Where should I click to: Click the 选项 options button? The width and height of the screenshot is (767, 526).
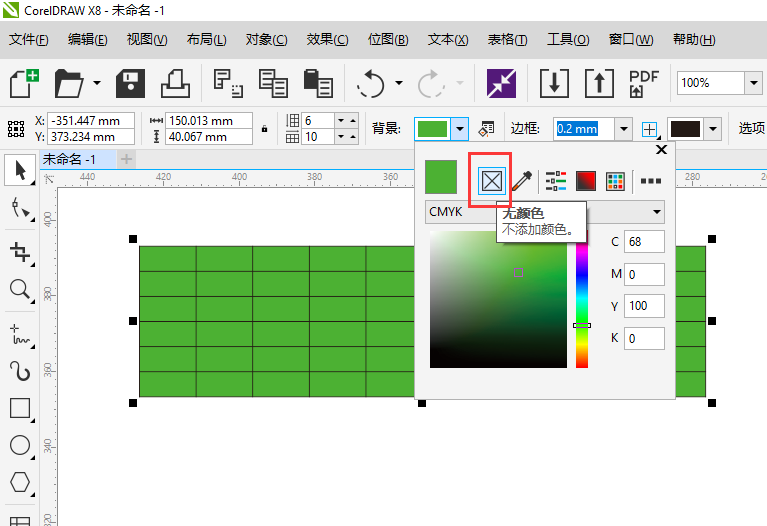tap(751, 129)
